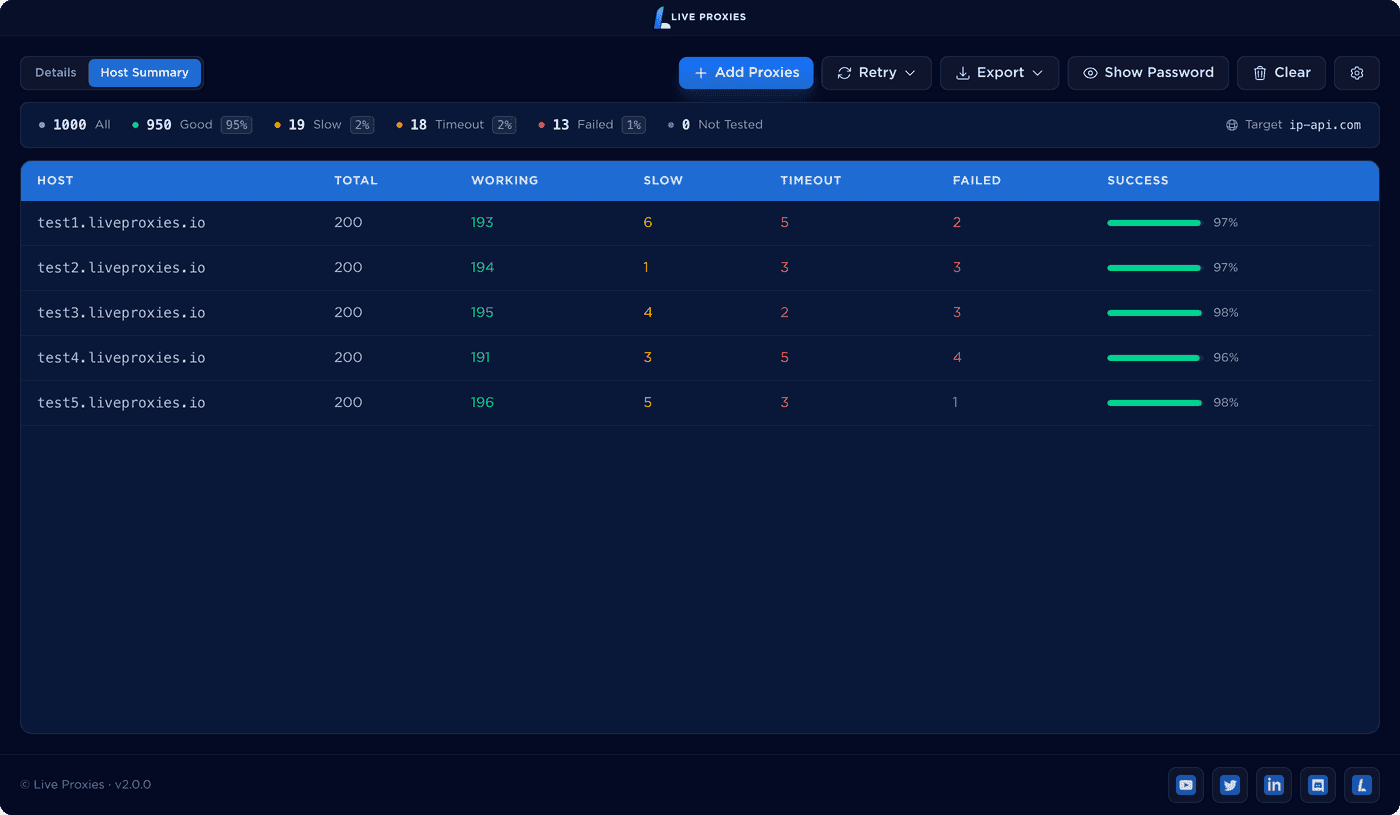This screenshot has width=1400, height=815.
Task: Click test4's failed count 4
Action: click(x=957, y=358)
